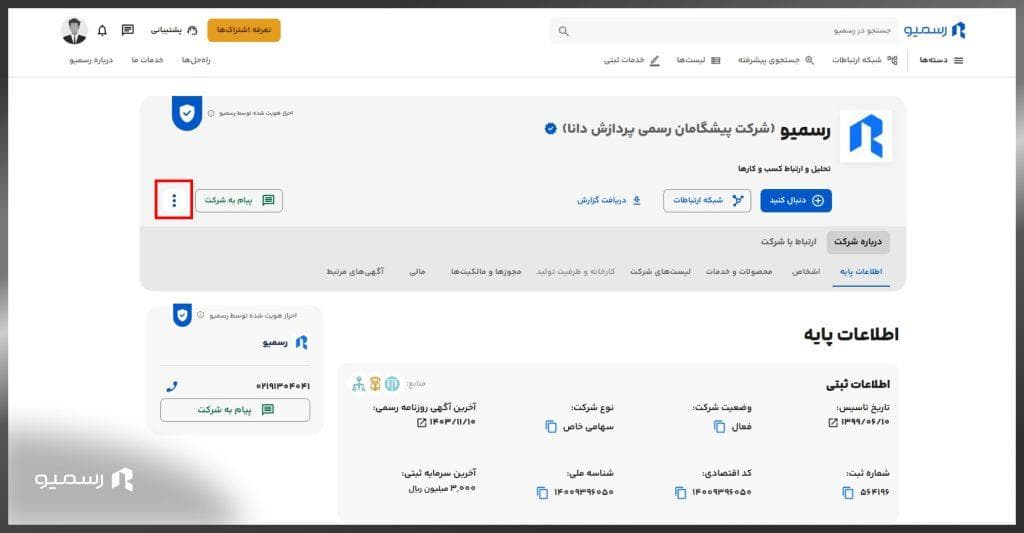This screenshot has width=1024, height=533.
Task: Copy the 'شناسه ملی' national ID
Action: tap(542, 493)
